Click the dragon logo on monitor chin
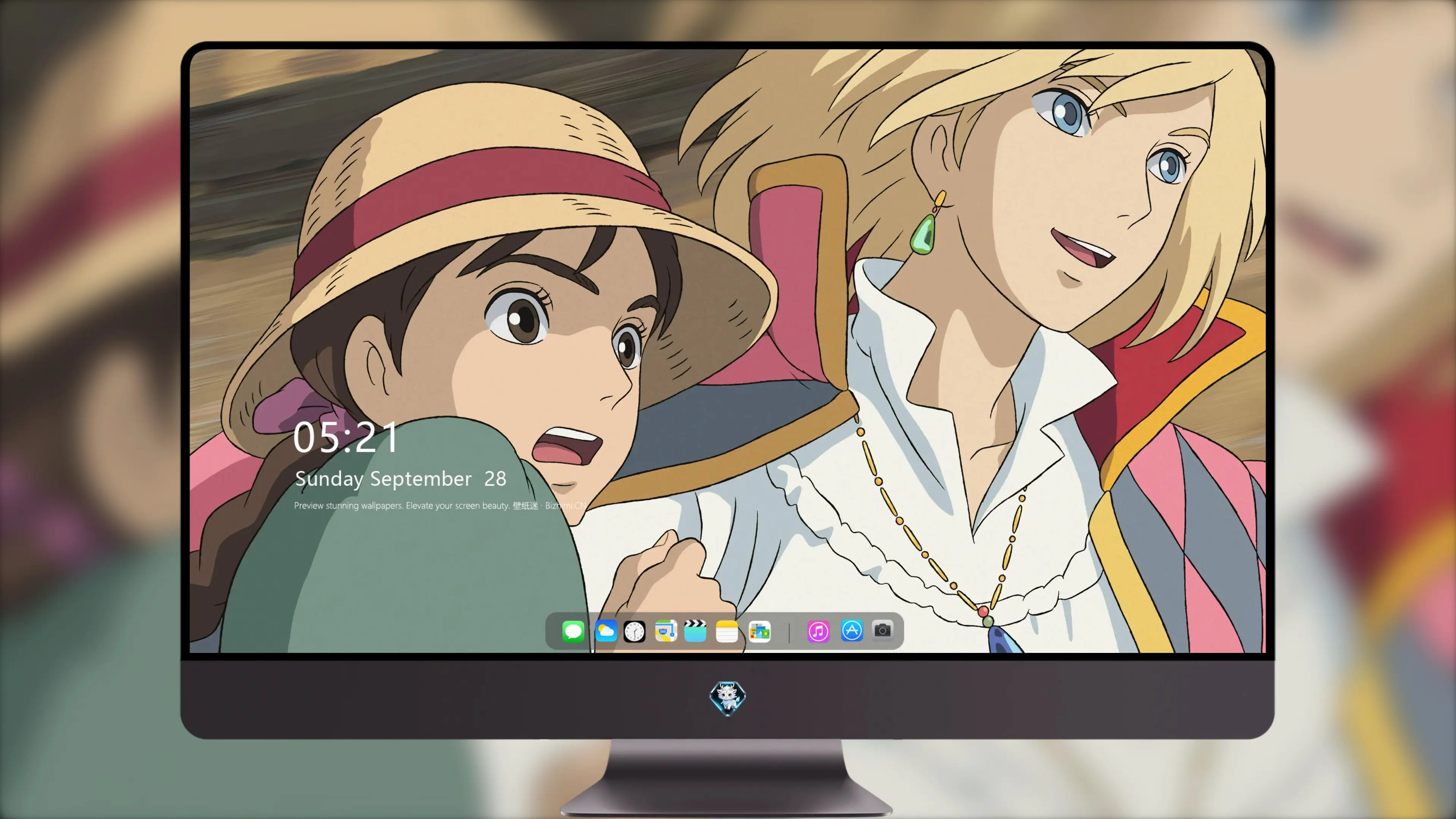 [728, 698]
